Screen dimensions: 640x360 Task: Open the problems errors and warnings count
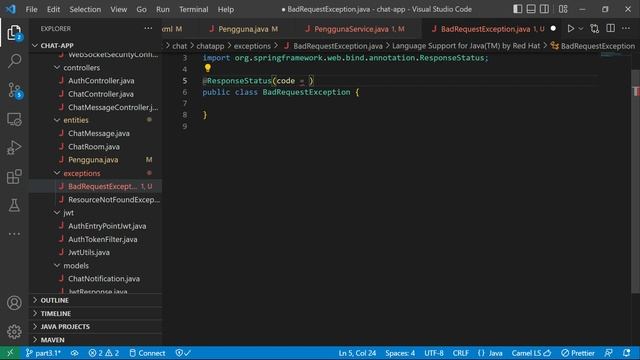tap(104, 353)
